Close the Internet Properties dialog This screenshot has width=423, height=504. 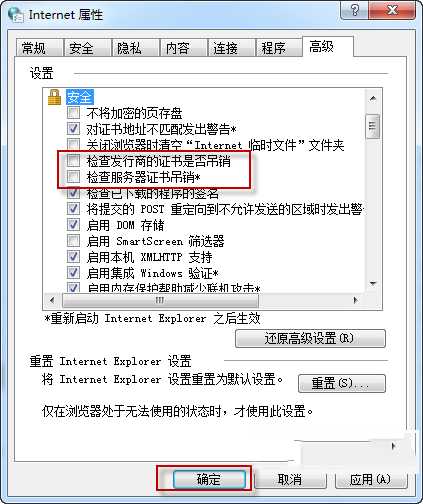[392, 10]
